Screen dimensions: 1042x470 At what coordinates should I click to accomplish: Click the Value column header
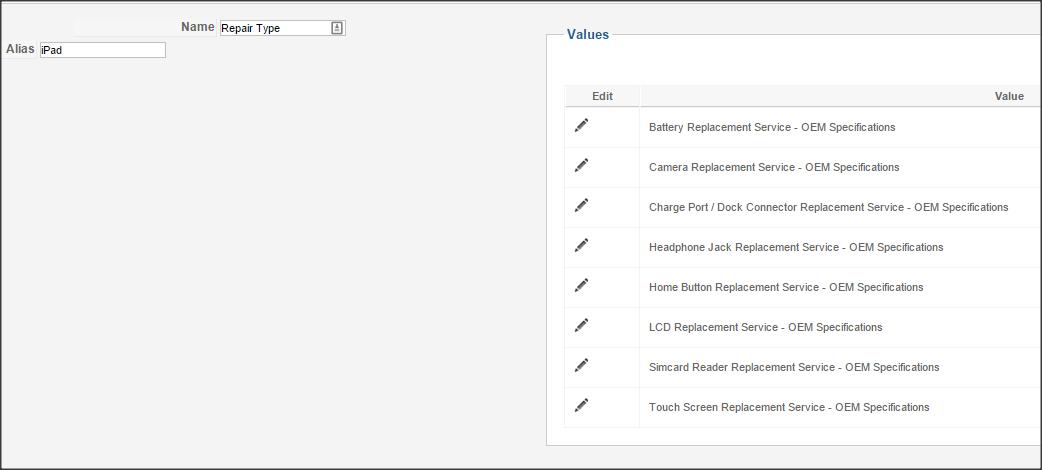[1009, 96]
